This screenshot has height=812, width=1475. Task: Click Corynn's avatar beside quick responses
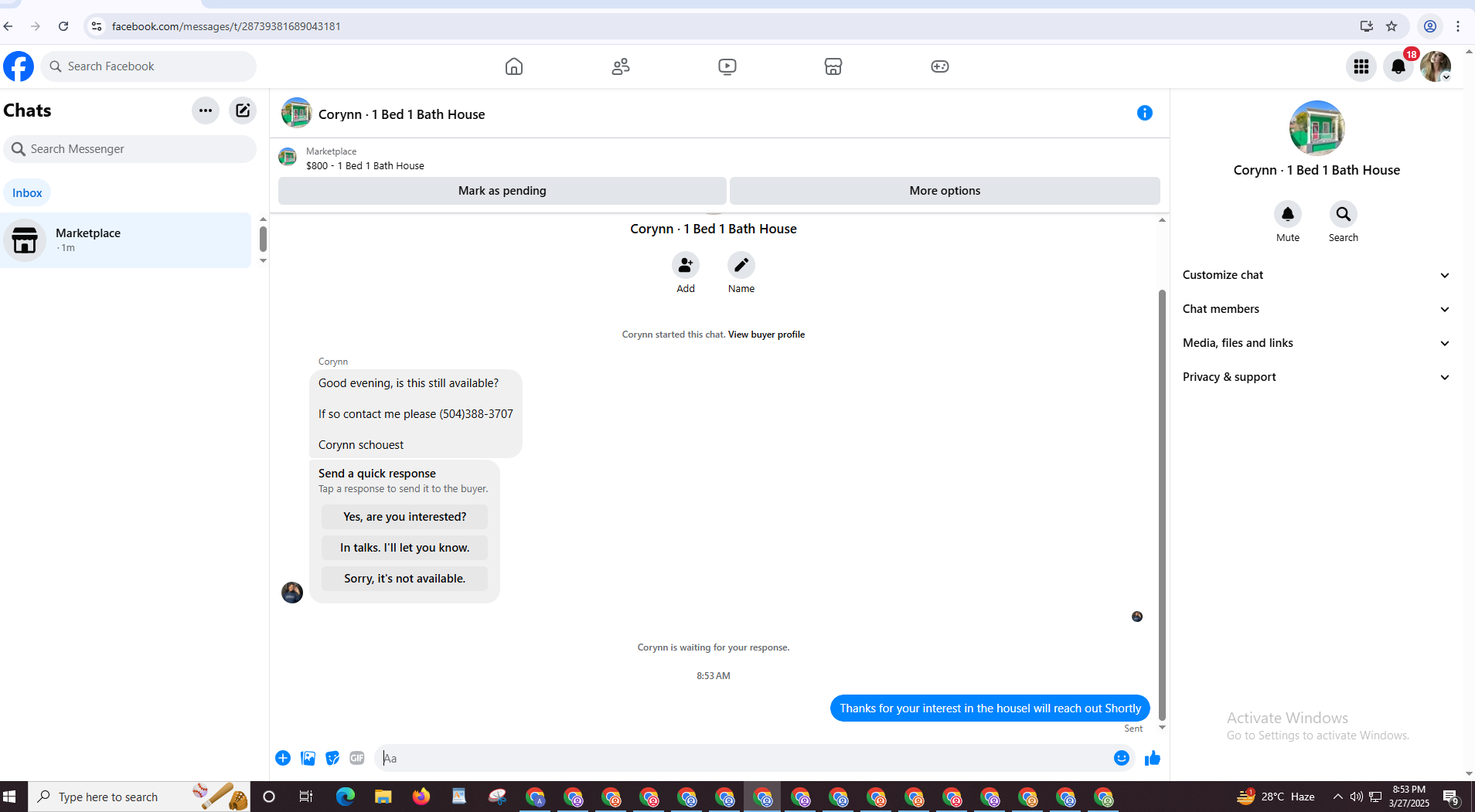pos(292,593)
